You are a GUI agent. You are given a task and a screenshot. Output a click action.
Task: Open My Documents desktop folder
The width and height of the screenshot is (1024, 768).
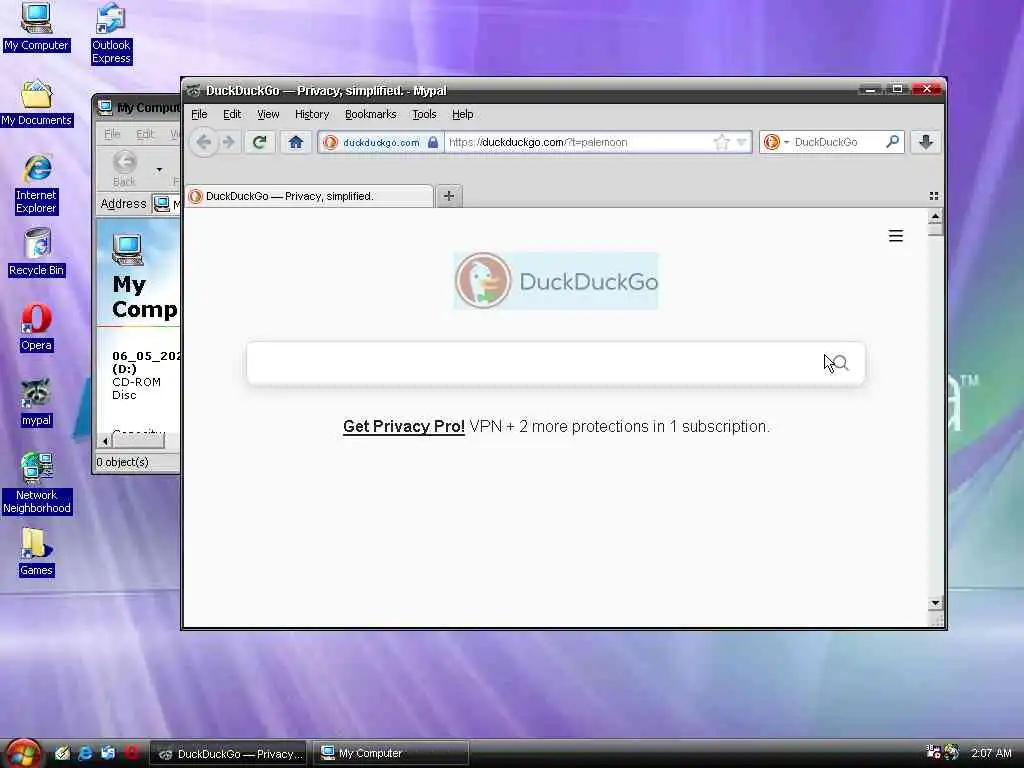[x=37, y=103]
